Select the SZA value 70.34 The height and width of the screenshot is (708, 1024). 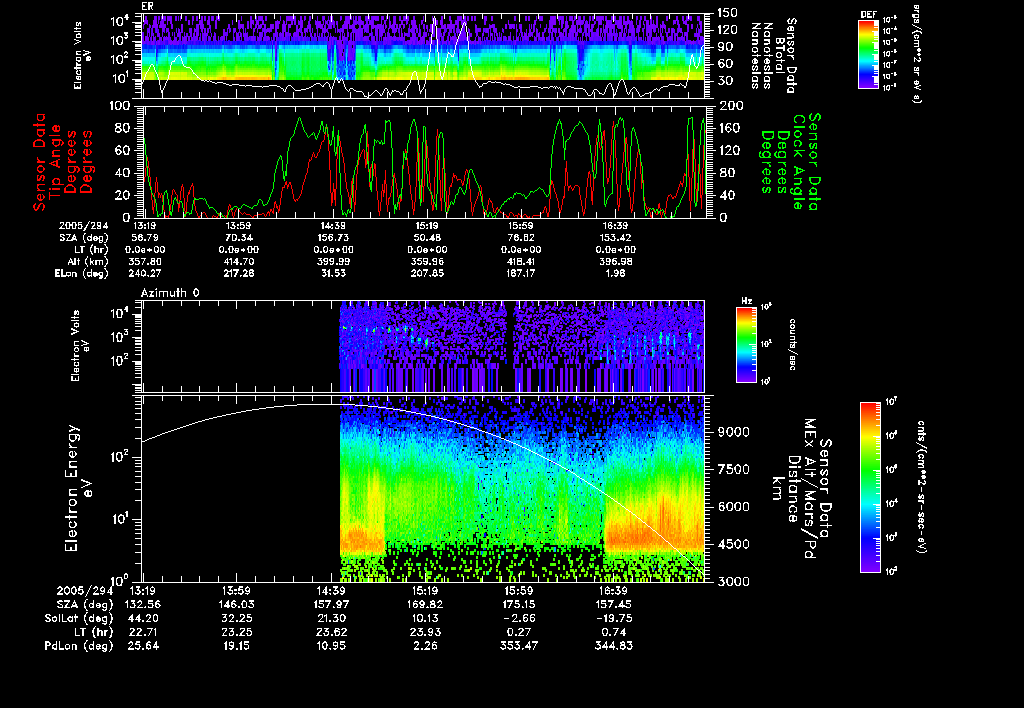238,238
